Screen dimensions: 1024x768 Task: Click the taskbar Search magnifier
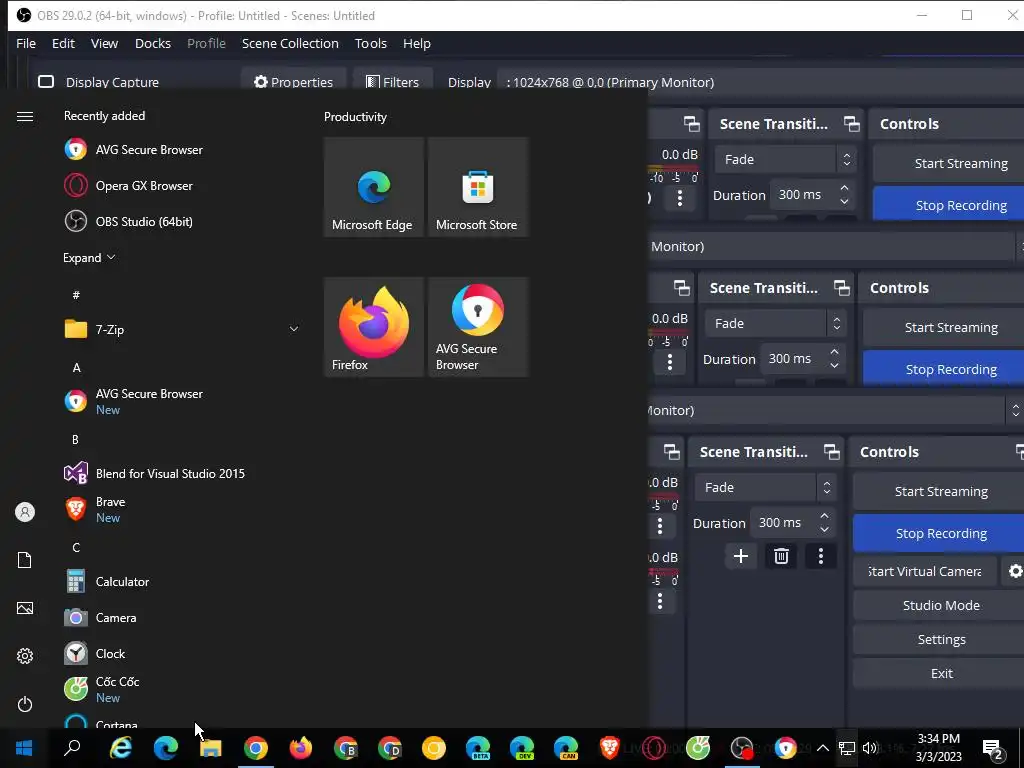(x=72, y=747)
